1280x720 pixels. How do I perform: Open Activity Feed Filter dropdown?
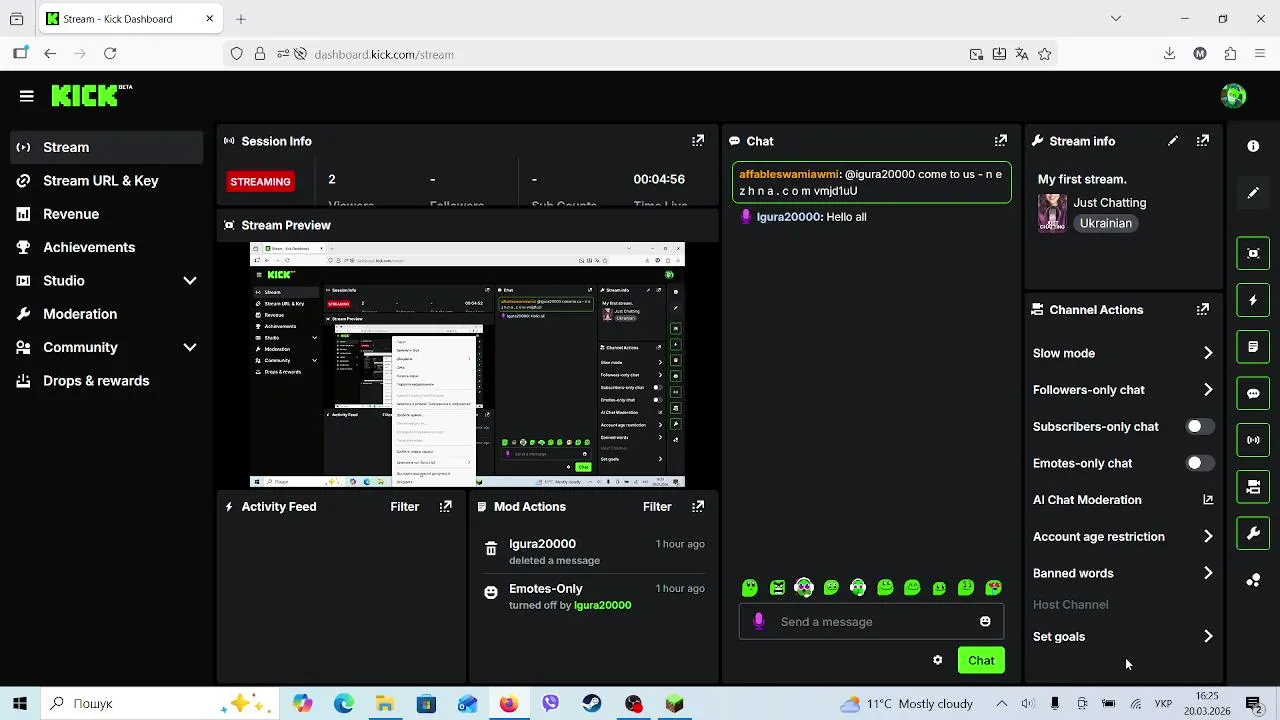pyautogui.click(x=404, y=507)
